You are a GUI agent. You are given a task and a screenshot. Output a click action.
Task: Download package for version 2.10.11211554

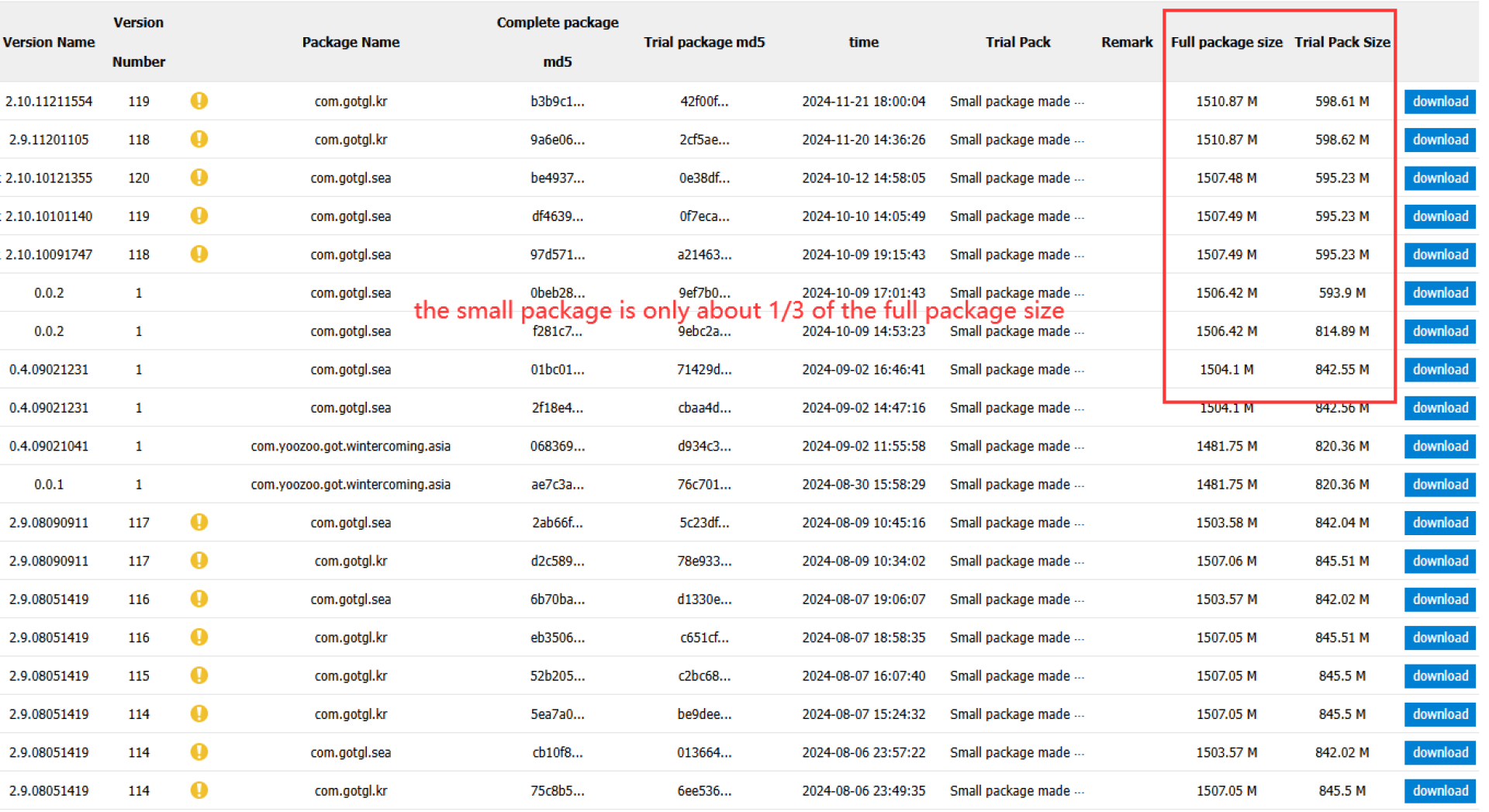[x=1439, y=101]
